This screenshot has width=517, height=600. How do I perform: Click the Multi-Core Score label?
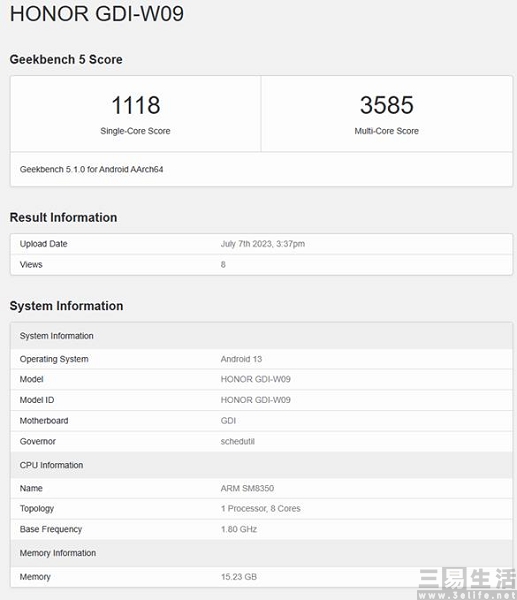[x=387, y=131]
